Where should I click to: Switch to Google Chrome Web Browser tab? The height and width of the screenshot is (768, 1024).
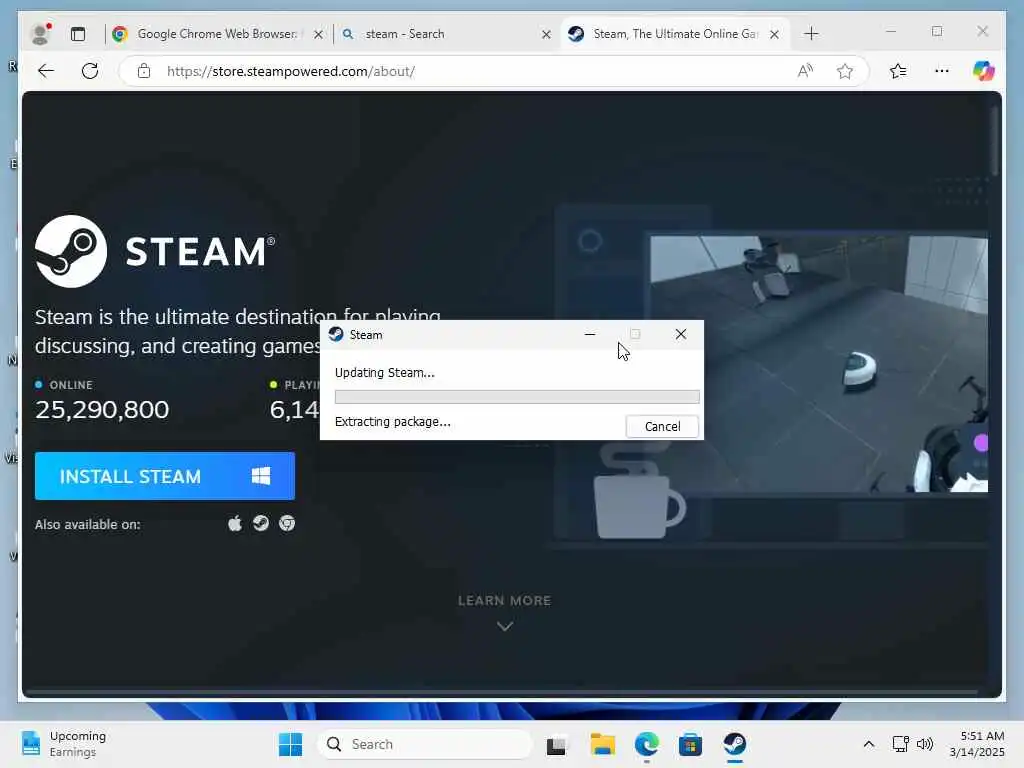point(217,34)
